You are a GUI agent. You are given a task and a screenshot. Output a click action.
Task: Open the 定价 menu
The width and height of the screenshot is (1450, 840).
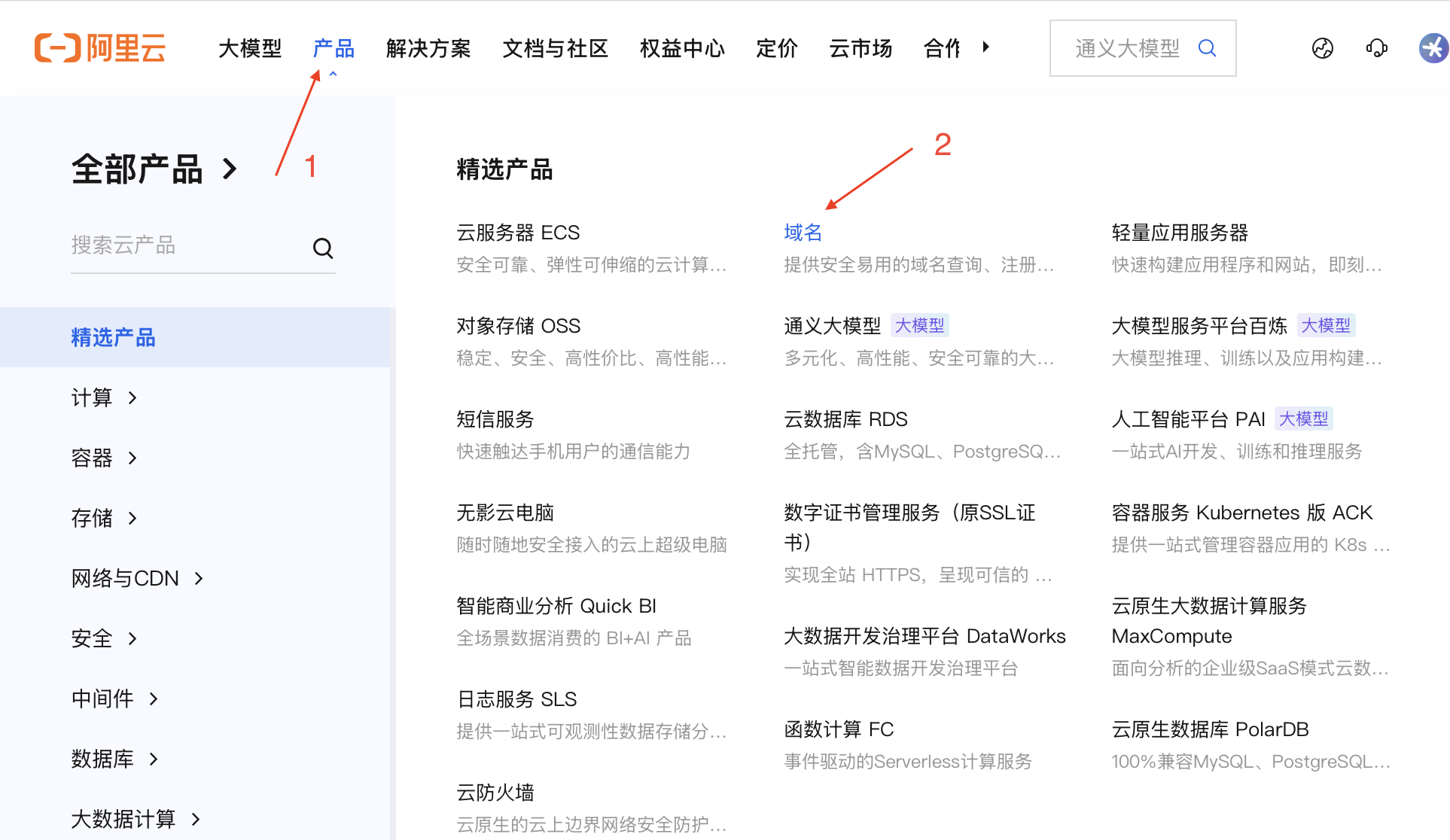click(777, 48)
